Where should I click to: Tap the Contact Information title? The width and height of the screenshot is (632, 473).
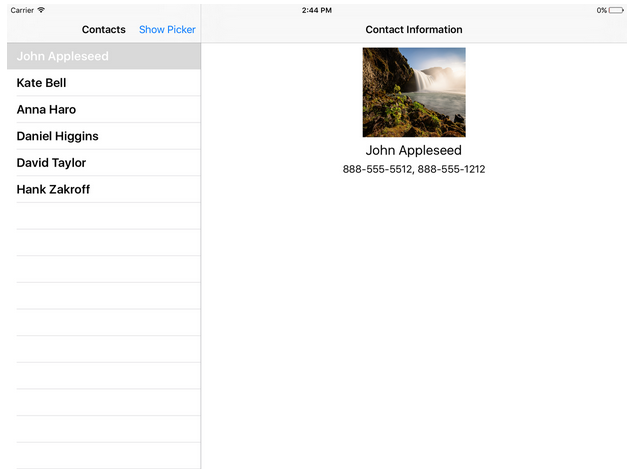(x=414, y=30)
